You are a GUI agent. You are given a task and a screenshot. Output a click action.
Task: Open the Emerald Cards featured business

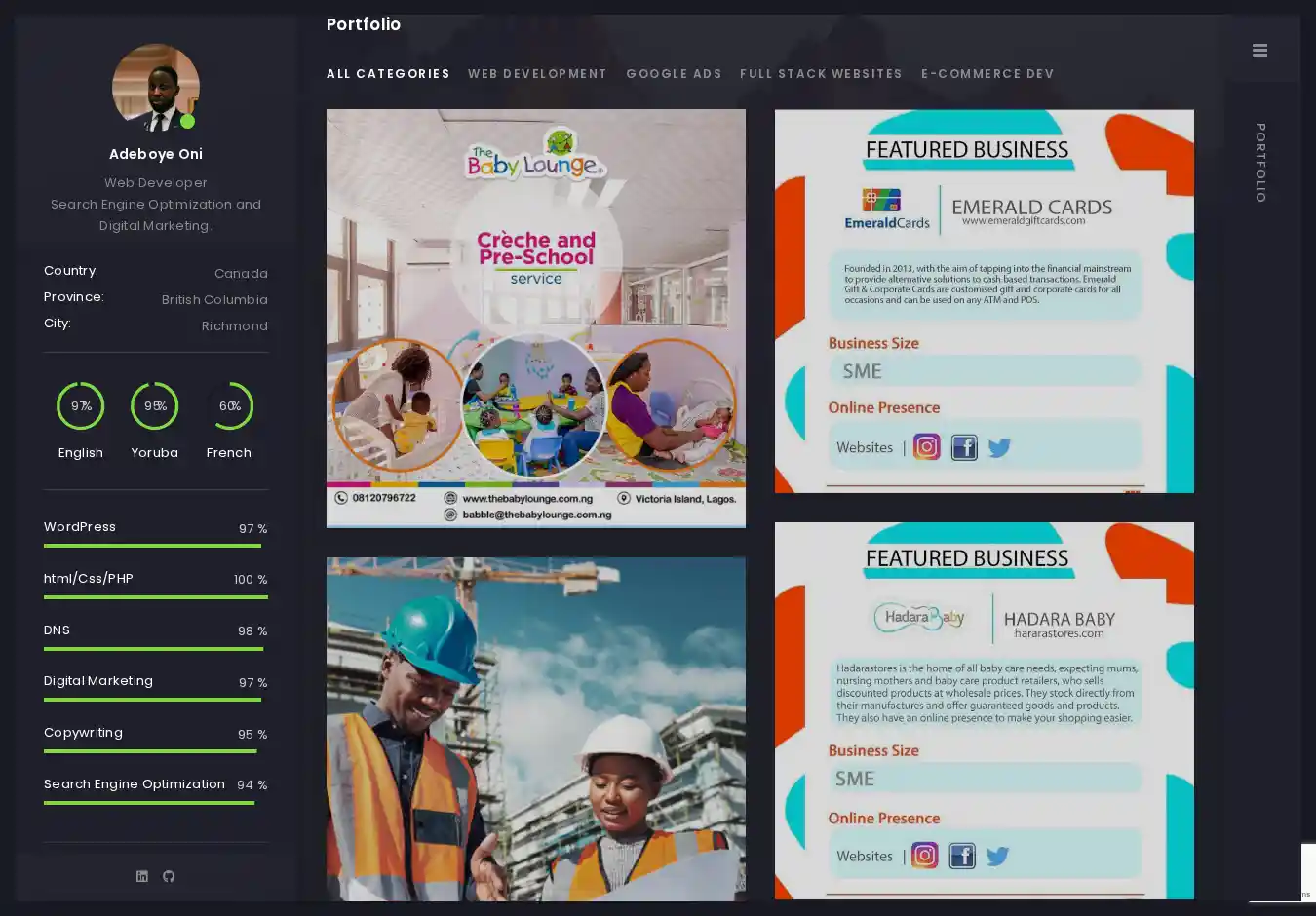tap(984, 301)
